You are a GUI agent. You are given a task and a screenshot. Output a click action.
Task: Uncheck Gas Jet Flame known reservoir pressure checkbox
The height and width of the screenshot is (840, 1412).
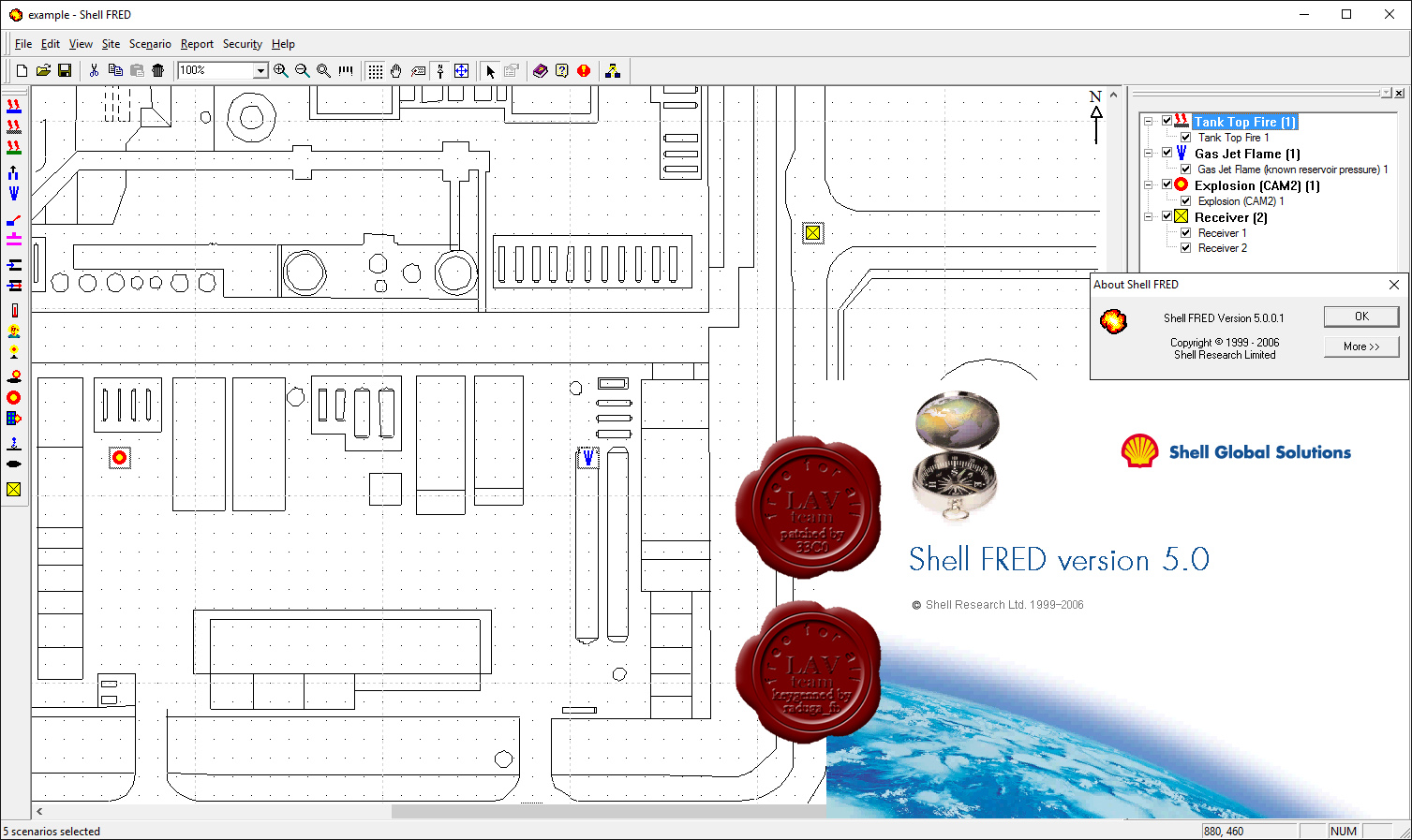coord(1185,169)
